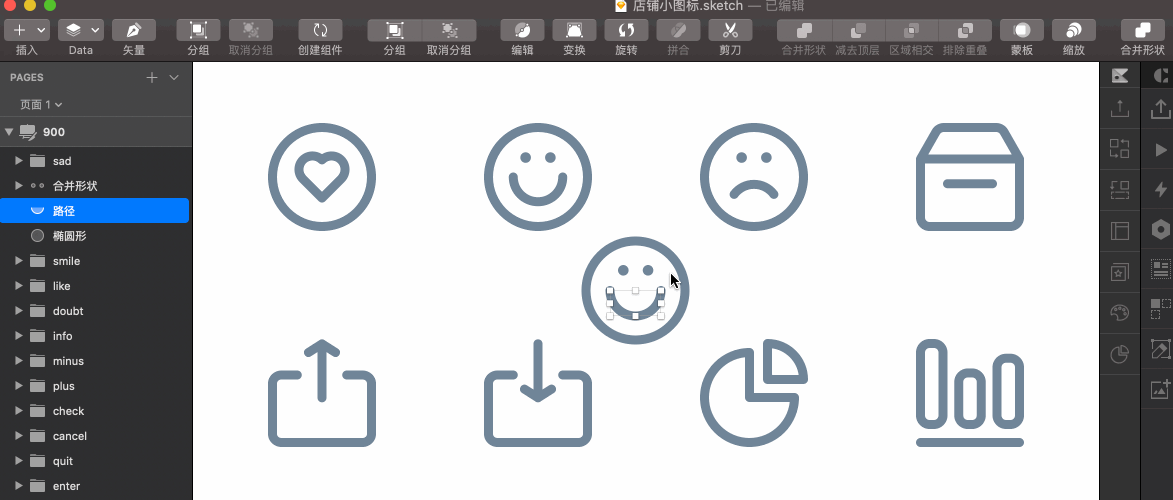Click the Craft data text-block icon

click(x=1161, y=269)
